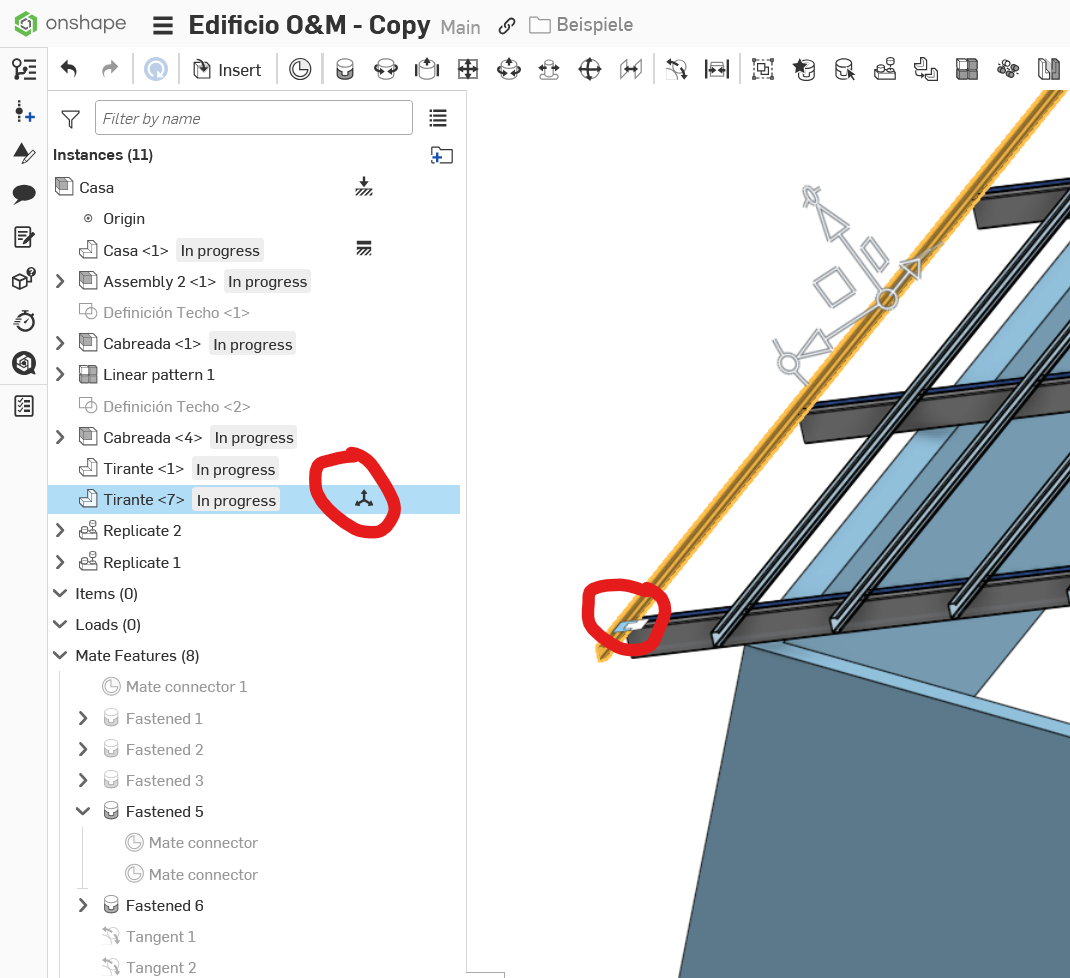Select the Revolute mate tool
The height and width of the screenshot is (978, 1070).
(386, 69)
